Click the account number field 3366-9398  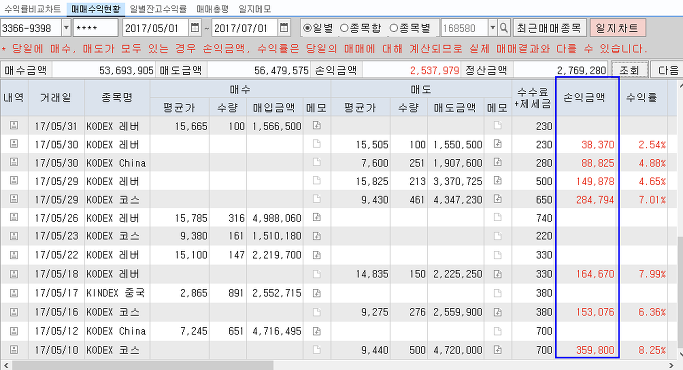click(31, 28)
